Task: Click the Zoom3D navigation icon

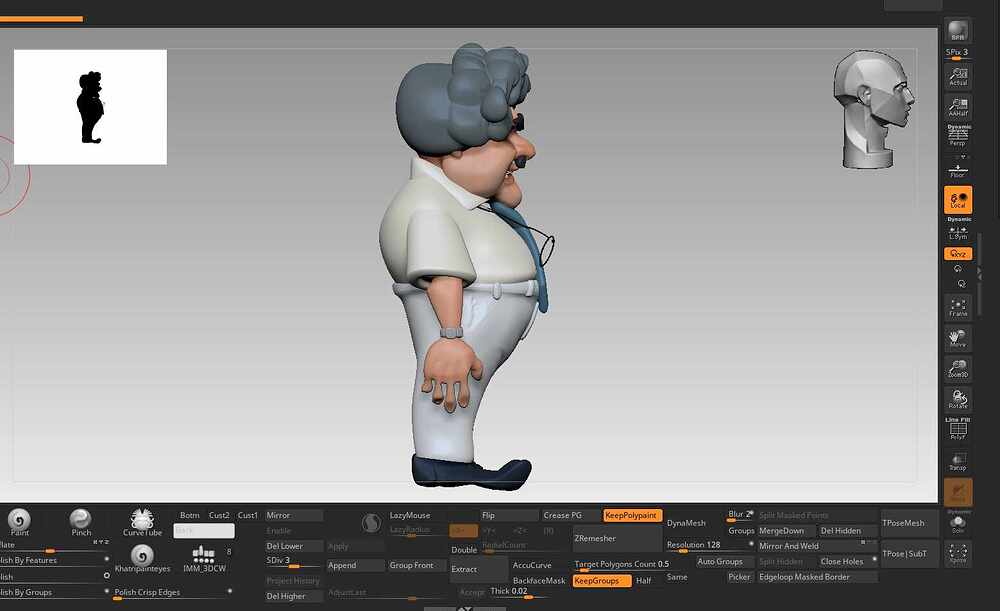Action: pos(958,369)
